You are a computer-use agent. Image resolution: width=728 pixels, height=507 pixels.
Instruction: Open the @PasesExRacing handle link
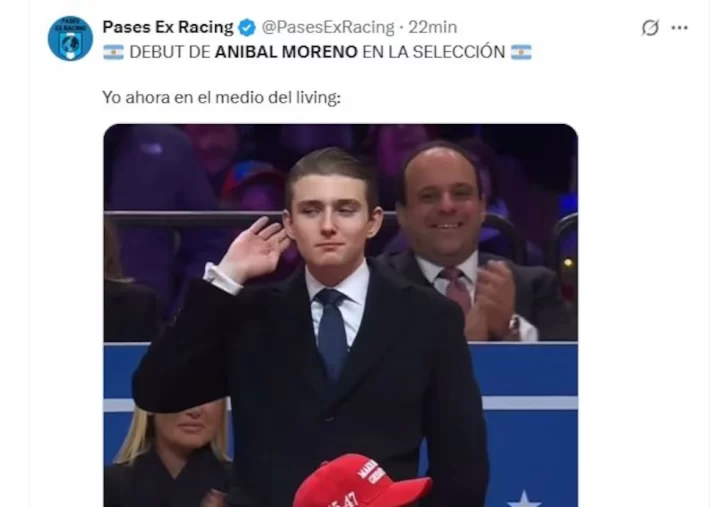328,27
